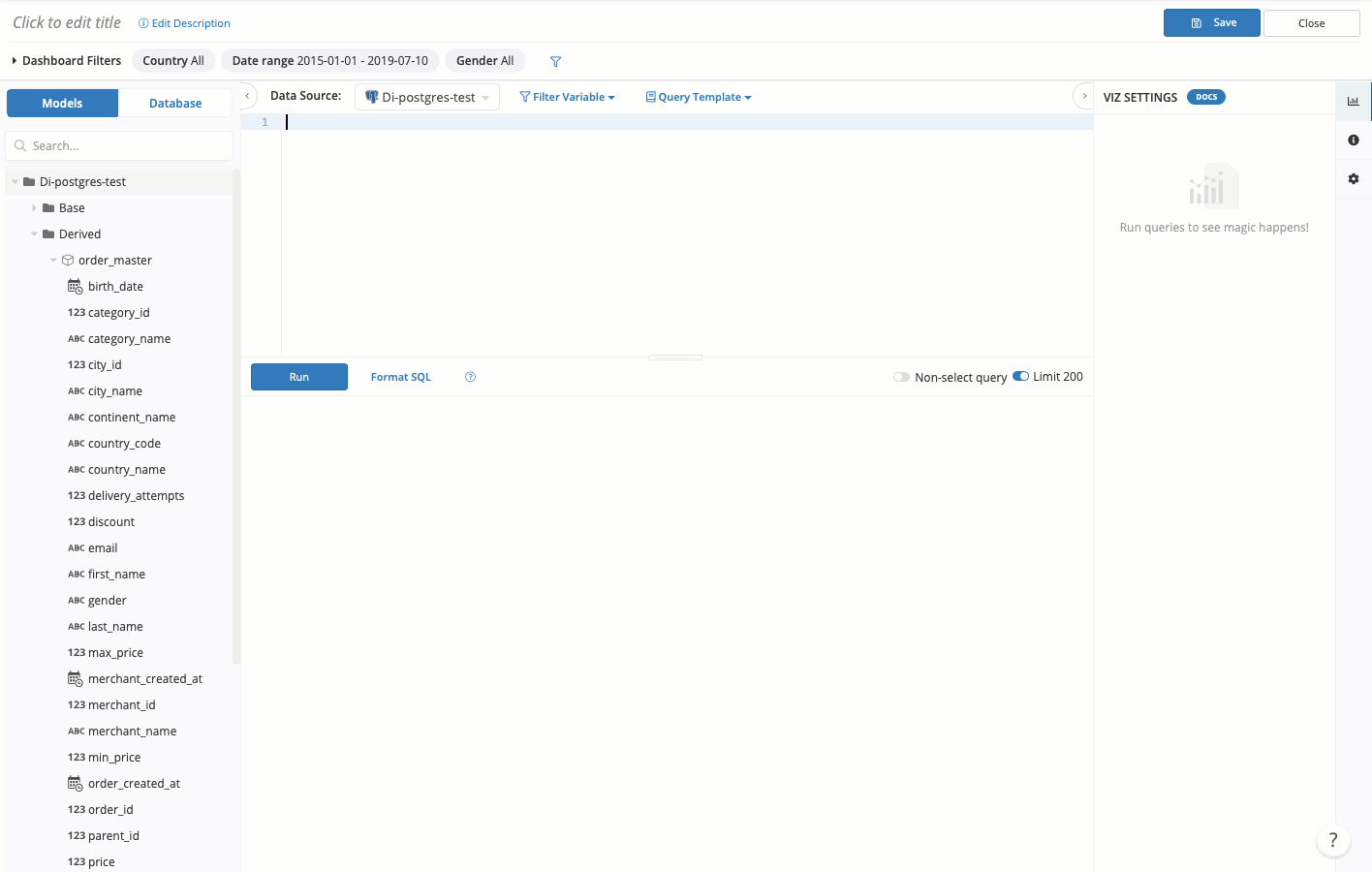Click the model search input field
The image size is (1372, 872).
click(x=126, y=146)
